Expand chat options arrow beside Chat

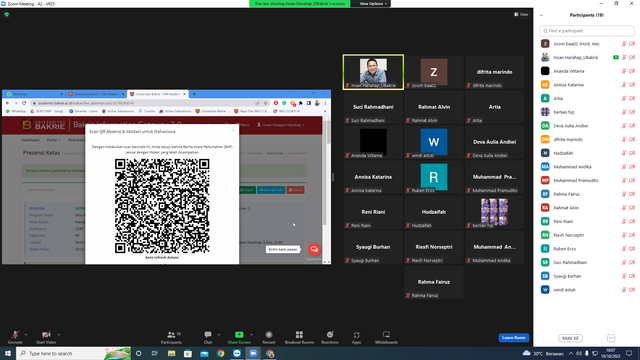coord(219,335)
